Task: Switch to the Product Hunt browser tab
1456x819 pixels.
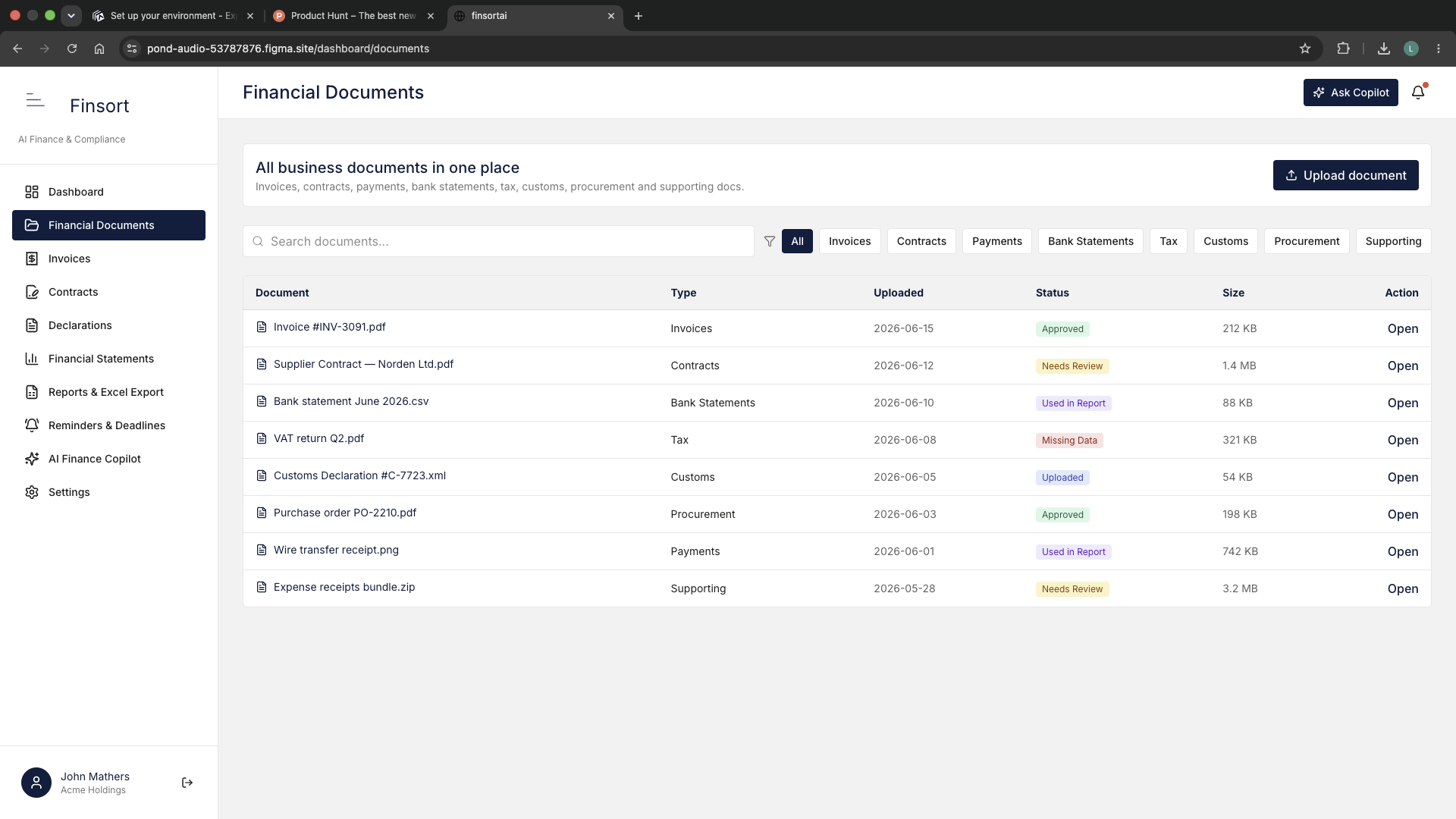Action: click(x=353, y=16)
